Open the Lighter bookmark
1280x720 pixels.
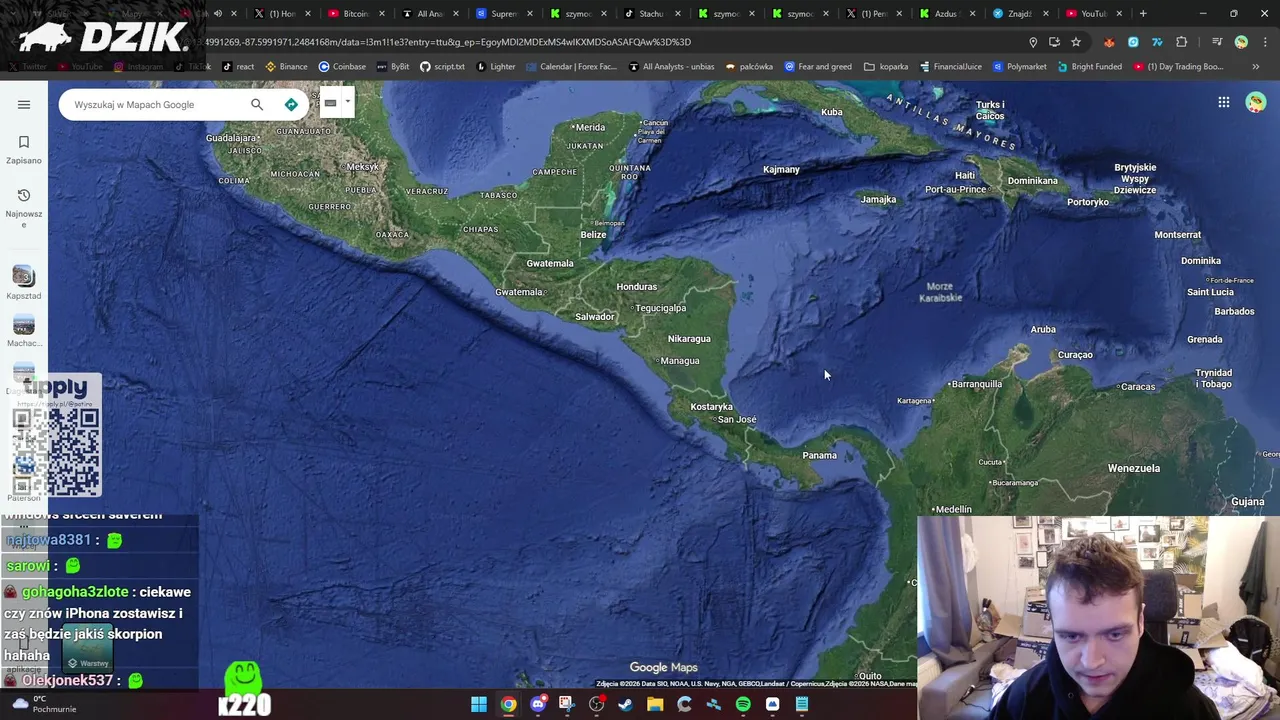tap(496, 67)
